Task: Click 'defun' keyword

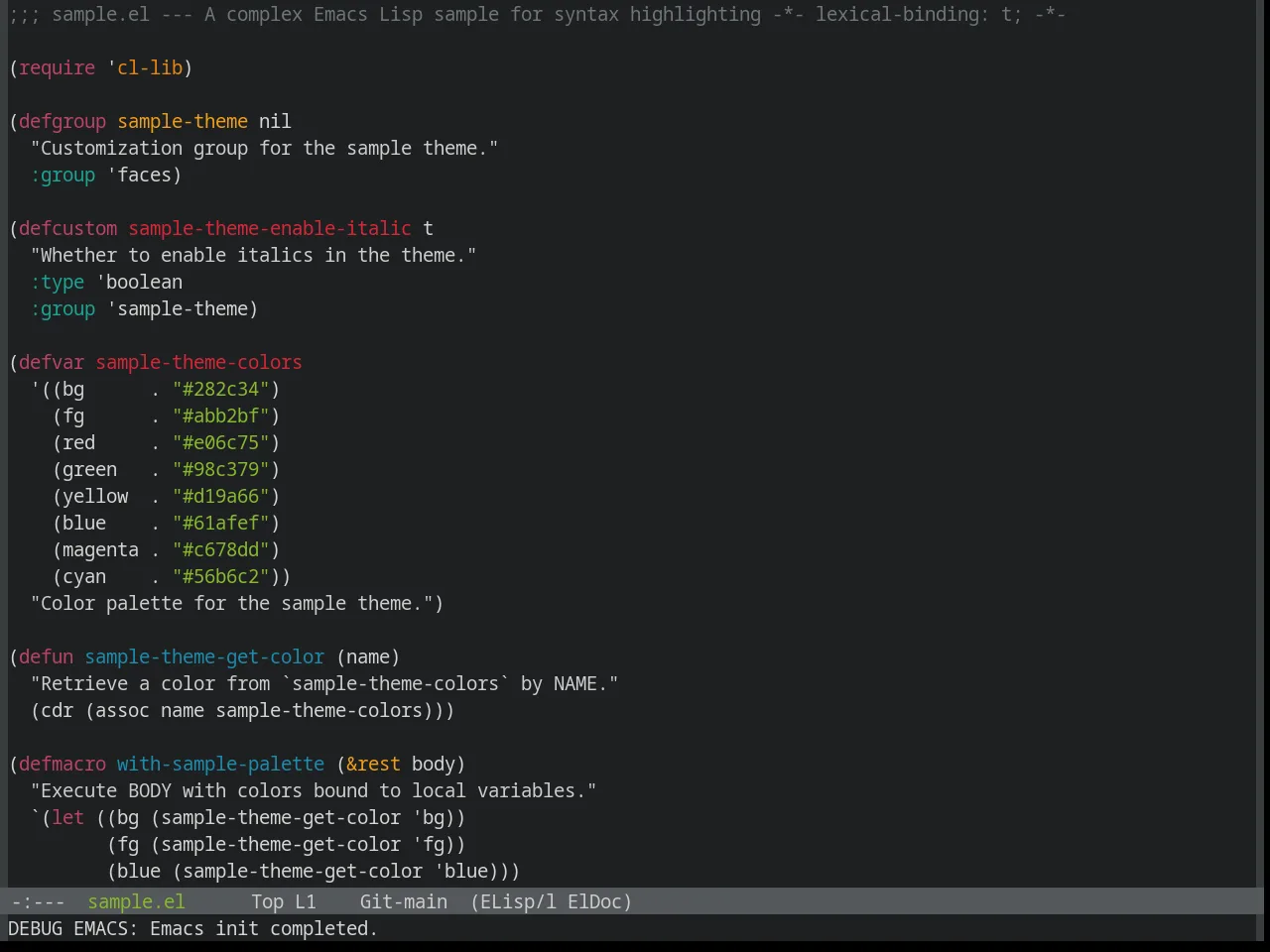Action: point(46,656)
